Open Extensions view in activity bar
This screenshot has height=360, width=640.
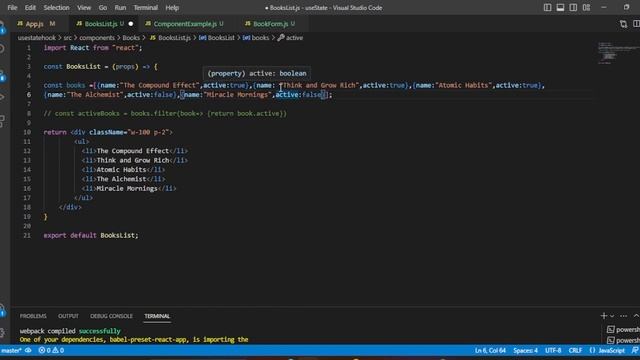click(3, 121)
